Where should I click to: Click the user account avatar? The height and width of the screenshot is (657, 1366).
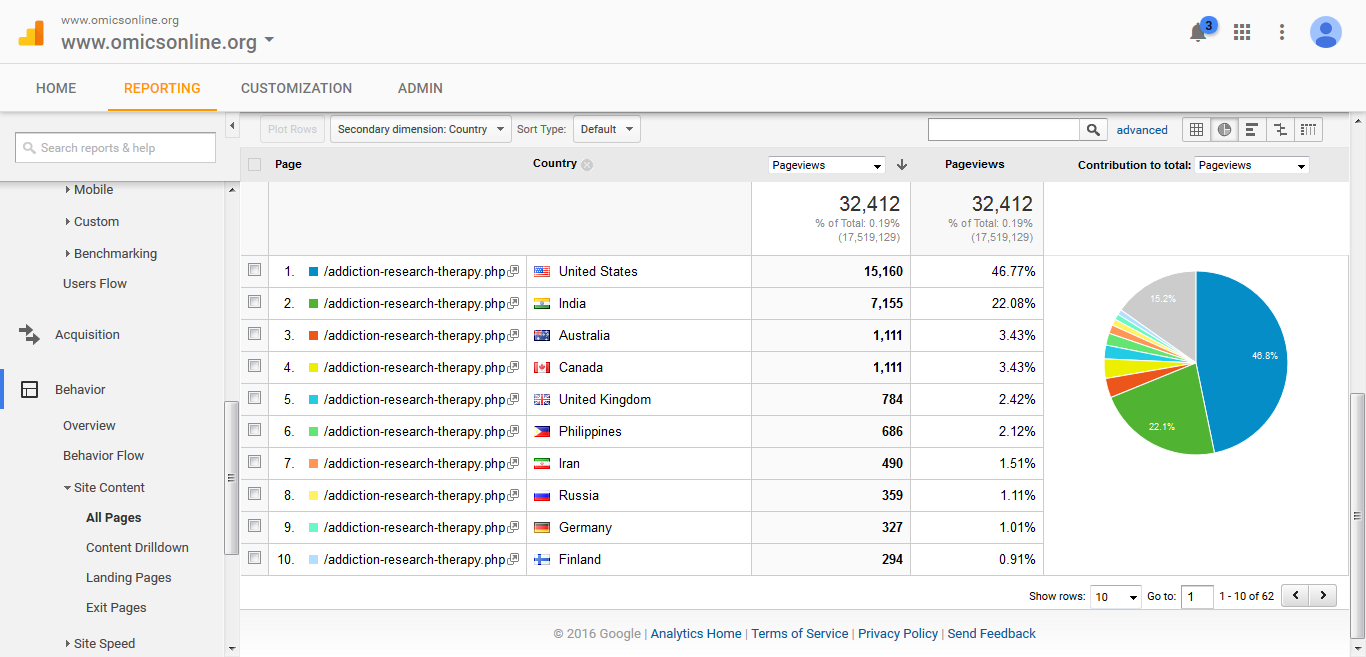coord(1326,32)
